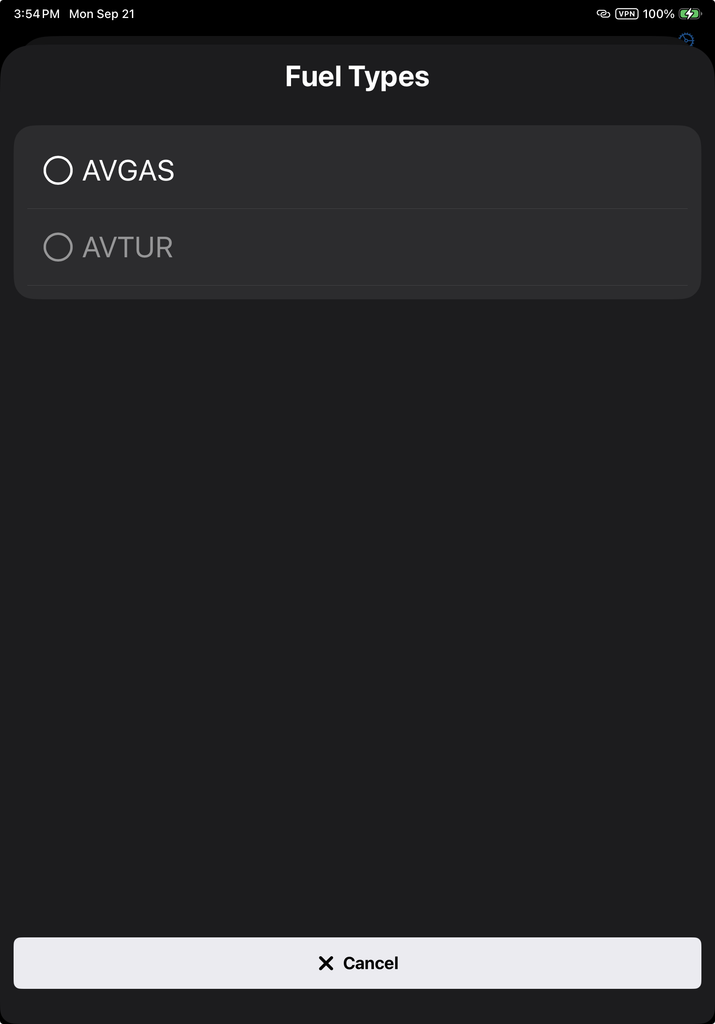Click the Fuel Types sheet title

pos(357,76)
